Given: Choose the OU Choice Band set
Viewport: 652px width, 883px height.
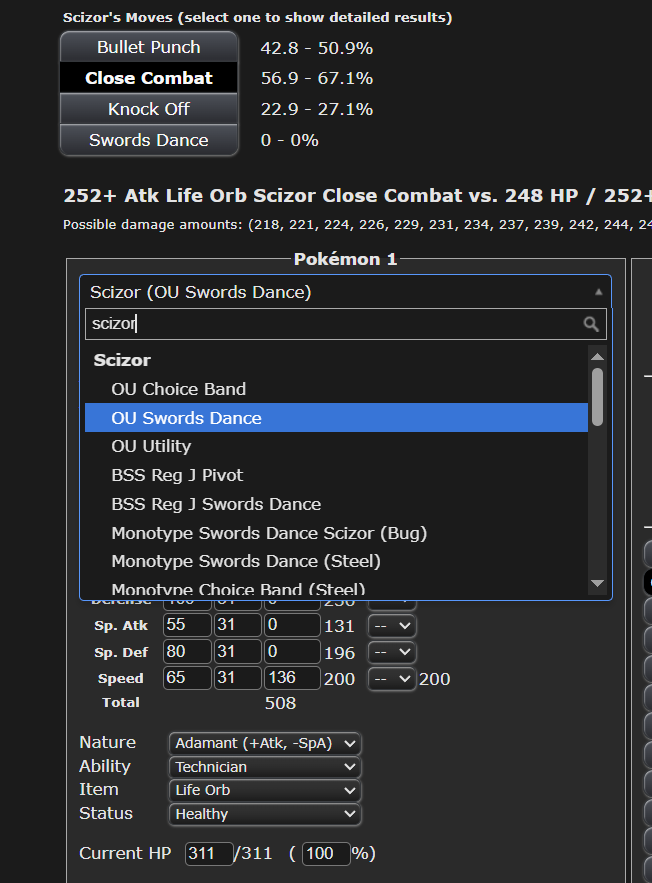Looking at the screenshot, I should (336, 389).
